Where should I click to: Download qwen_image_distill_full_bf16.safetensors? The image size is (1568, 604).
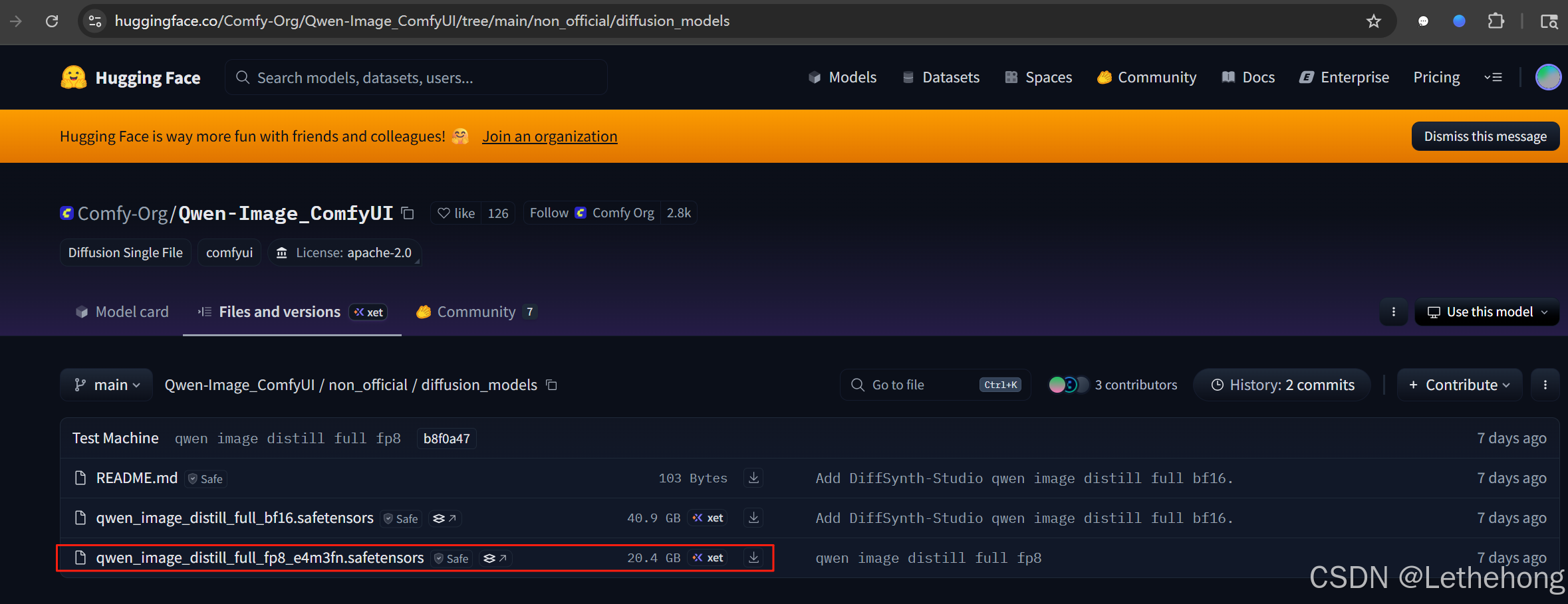point(753,518)
